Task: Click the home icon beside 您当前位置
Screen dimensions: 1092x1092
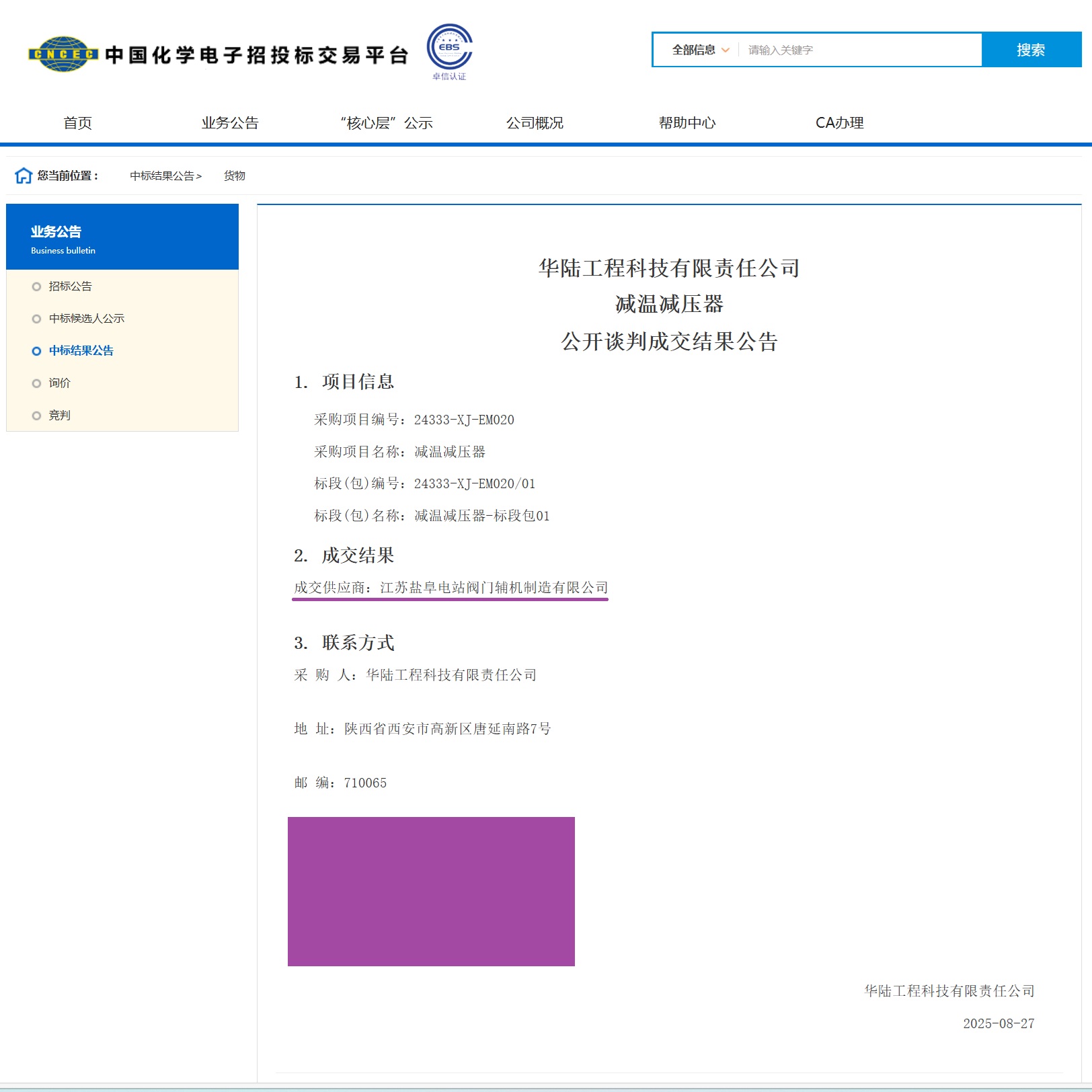Action: click(x=24, y=175)
